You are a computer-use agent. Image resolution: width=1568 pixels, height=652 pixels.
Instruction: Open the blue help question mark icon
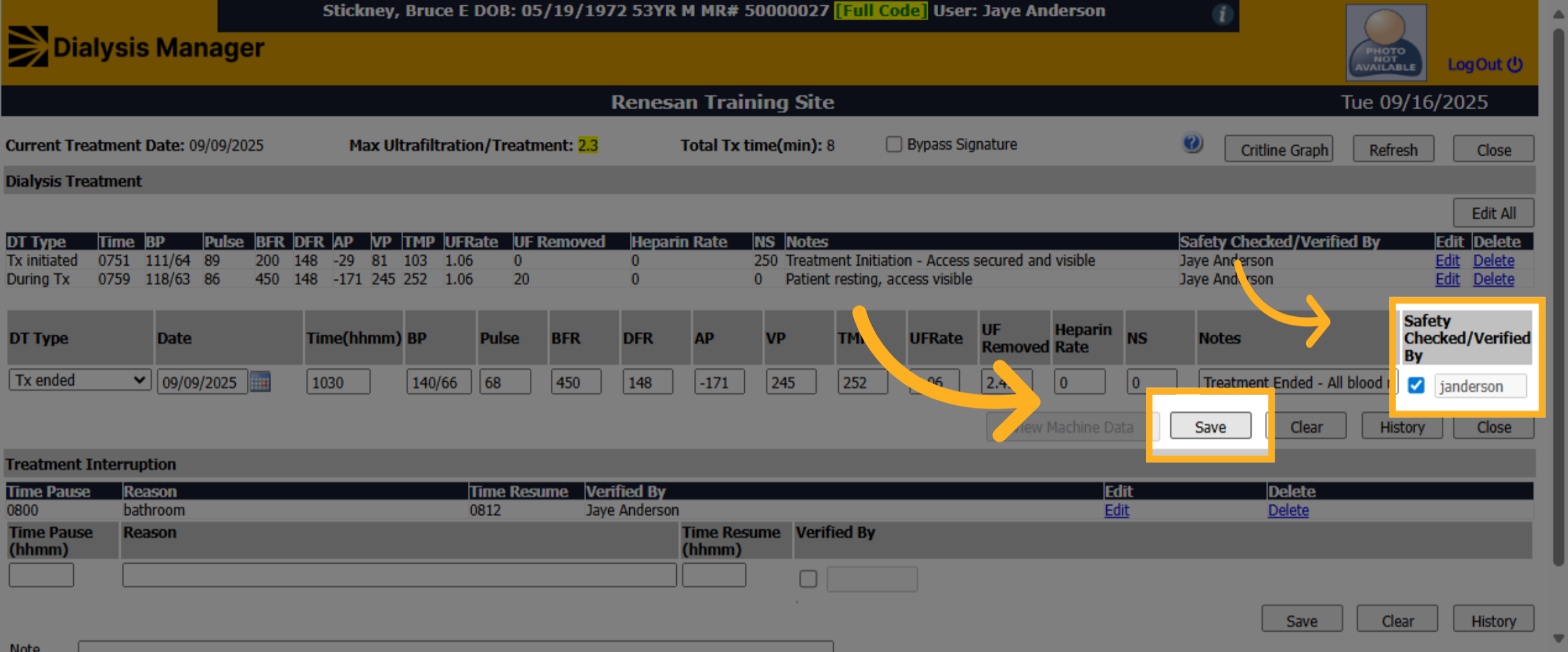click(1192, 143)
